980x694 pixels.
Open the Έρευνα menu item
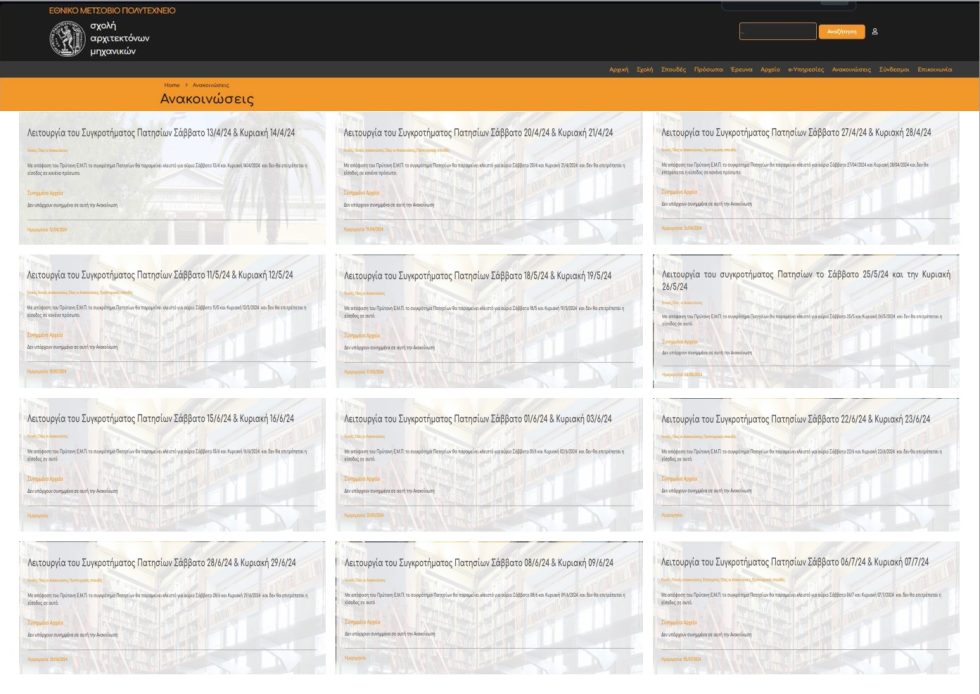click(742, 69)
